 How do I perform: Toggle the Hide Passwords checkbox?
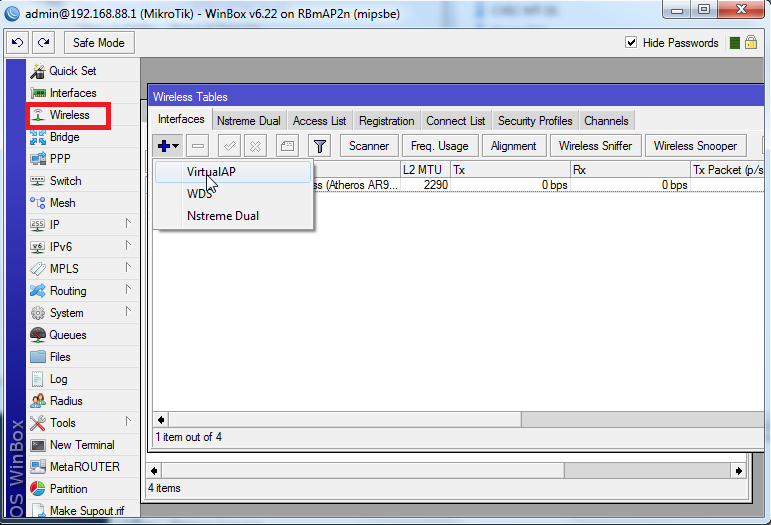tap(631, 43)
